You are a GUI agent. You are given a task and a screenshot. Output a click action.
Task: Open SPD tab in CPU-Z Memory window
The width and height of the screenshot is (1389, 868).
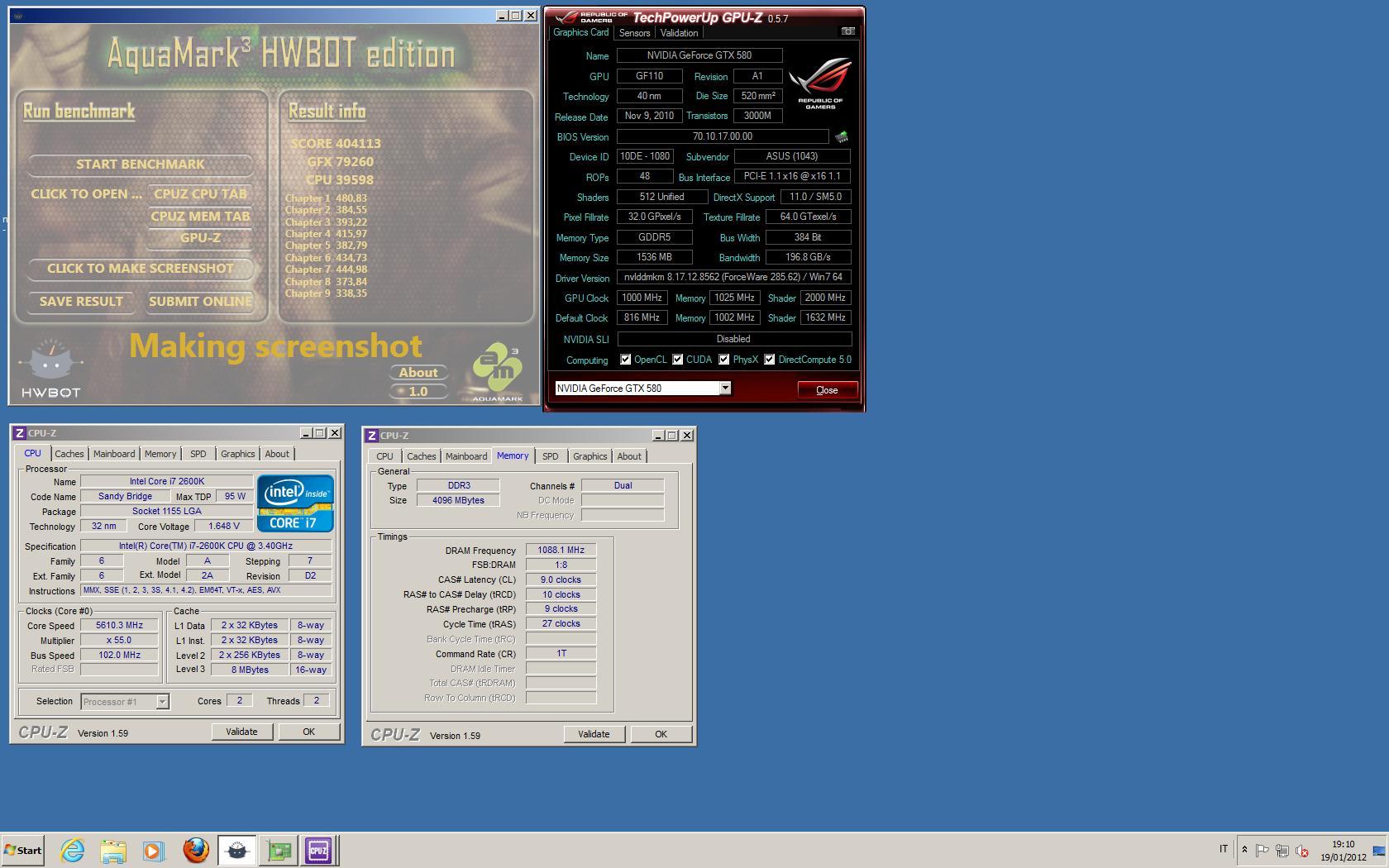coord(551,456)
